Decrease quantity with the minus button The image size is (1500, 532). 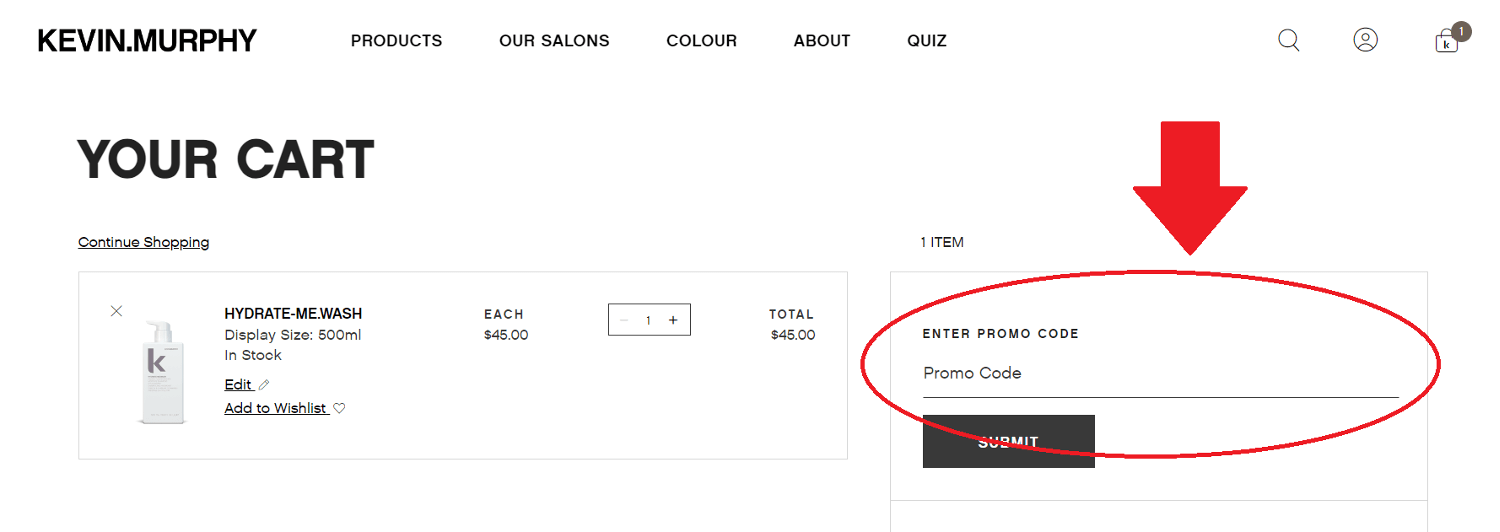pos(624,320)
